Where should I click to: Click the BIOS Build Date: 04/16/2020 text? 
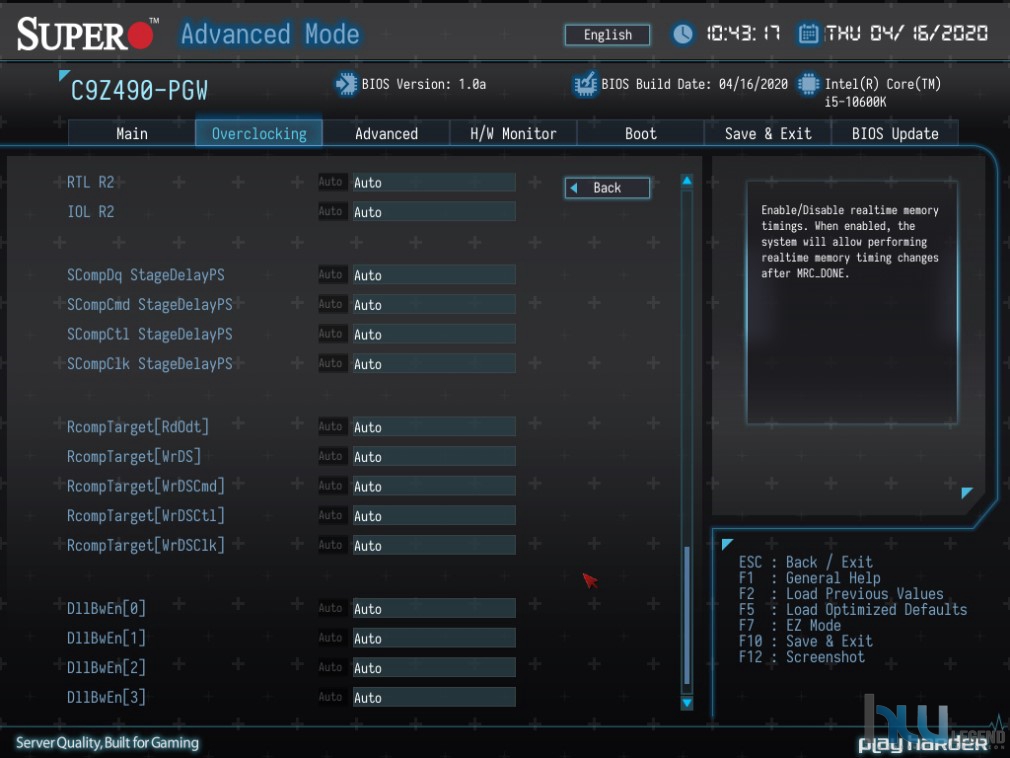click(694, 84)
